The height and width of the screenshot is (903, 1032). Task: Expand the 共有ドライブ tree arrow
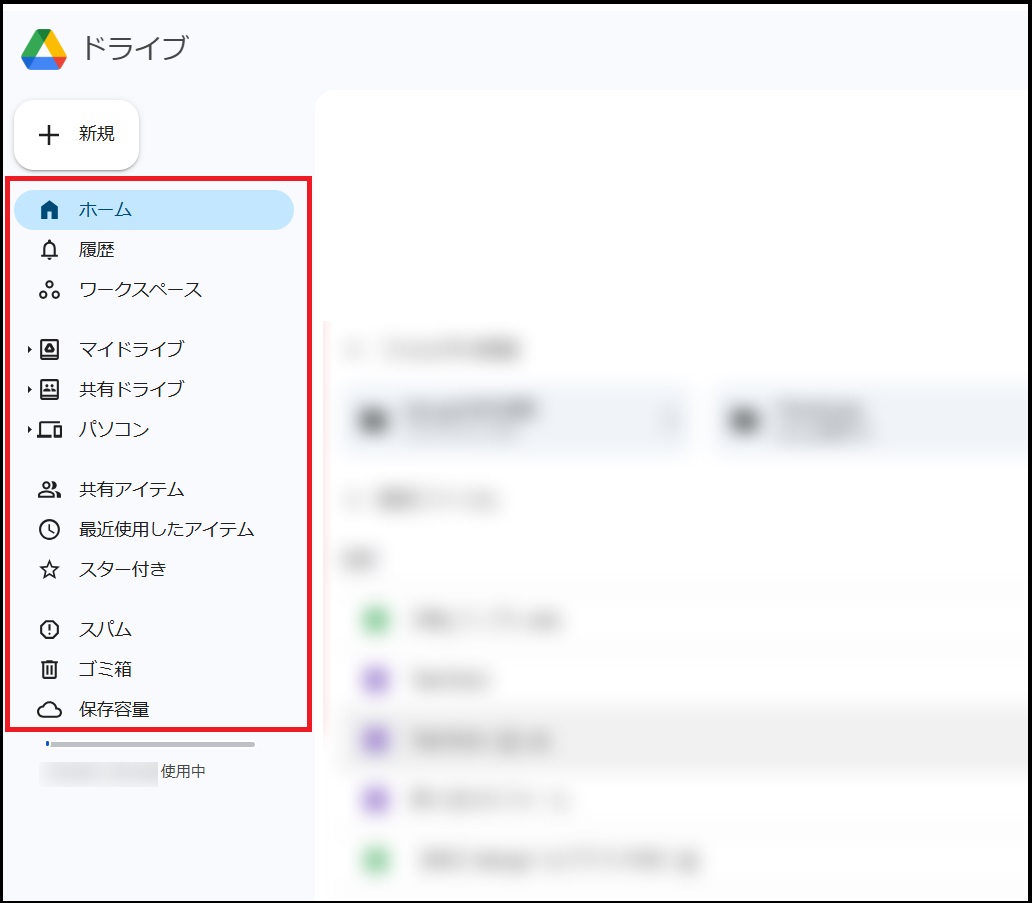tap(30, 390)
